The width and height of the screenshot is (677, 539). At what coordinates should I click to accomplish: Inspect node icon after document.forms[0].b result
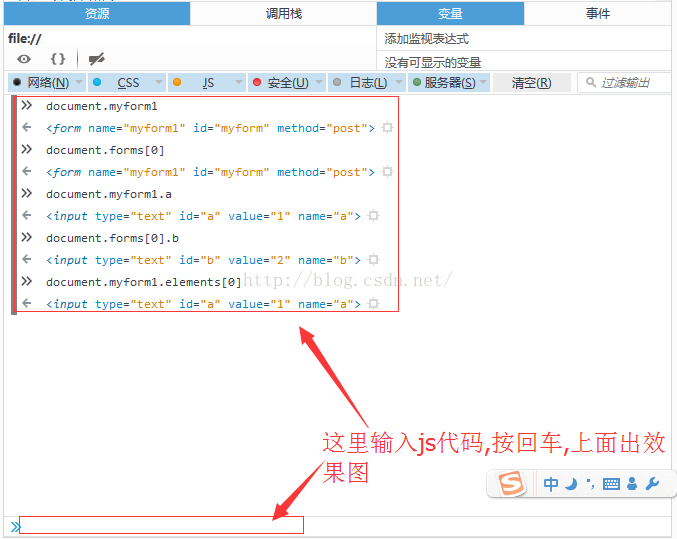374,260
